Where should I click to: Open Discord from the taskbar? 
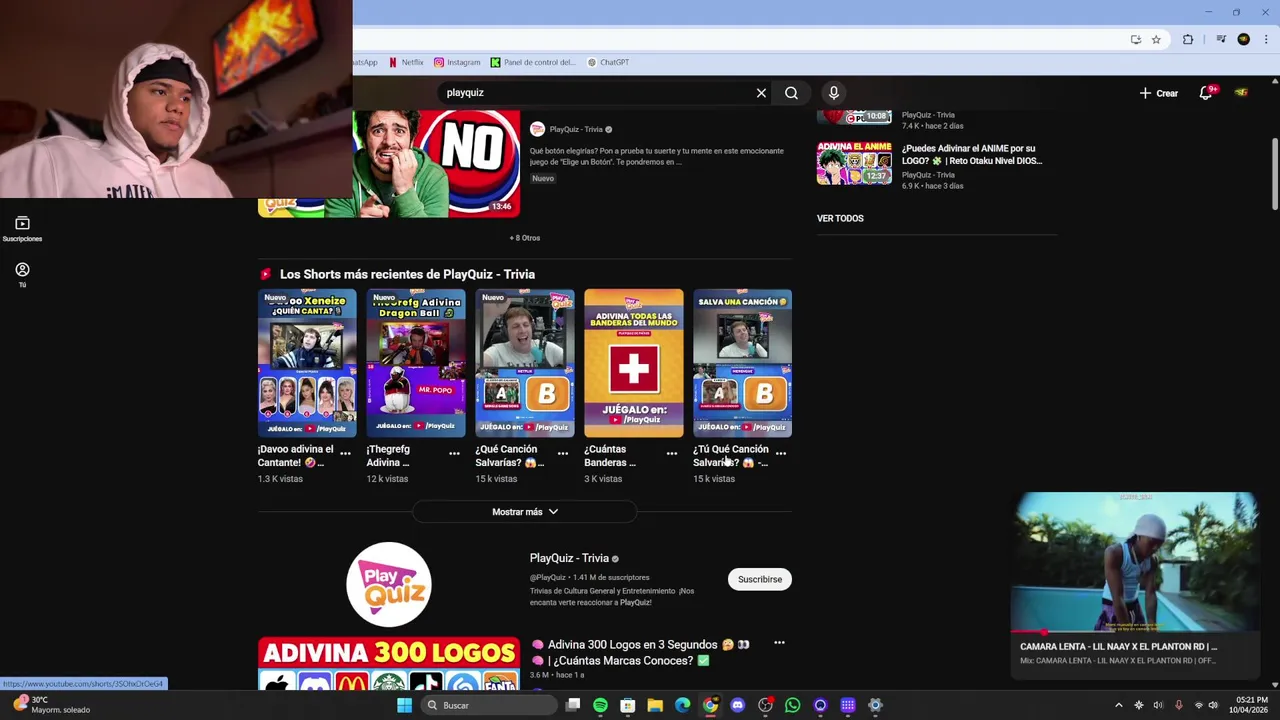pos(737,705)
